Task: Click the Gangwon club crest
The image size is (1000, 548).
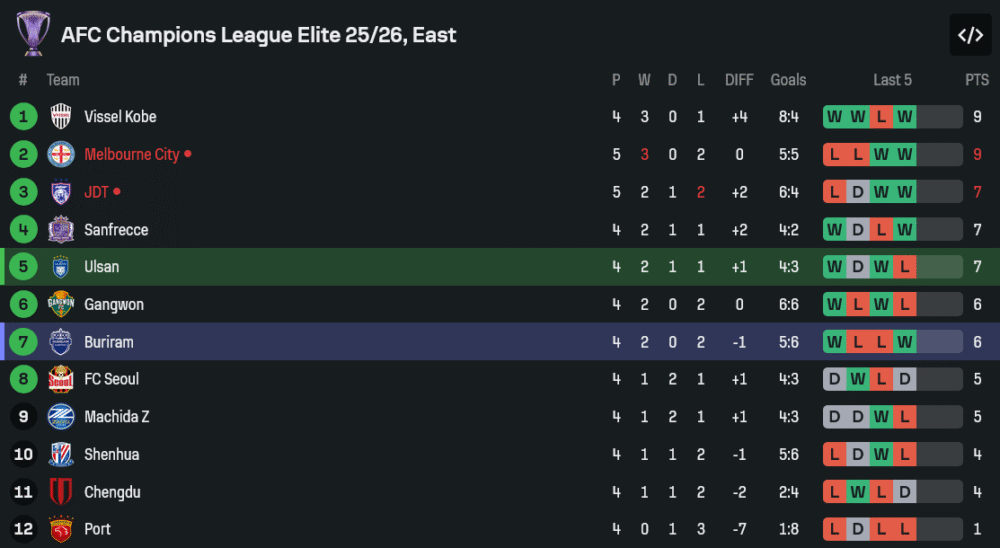Action: [x=61, y=304]
